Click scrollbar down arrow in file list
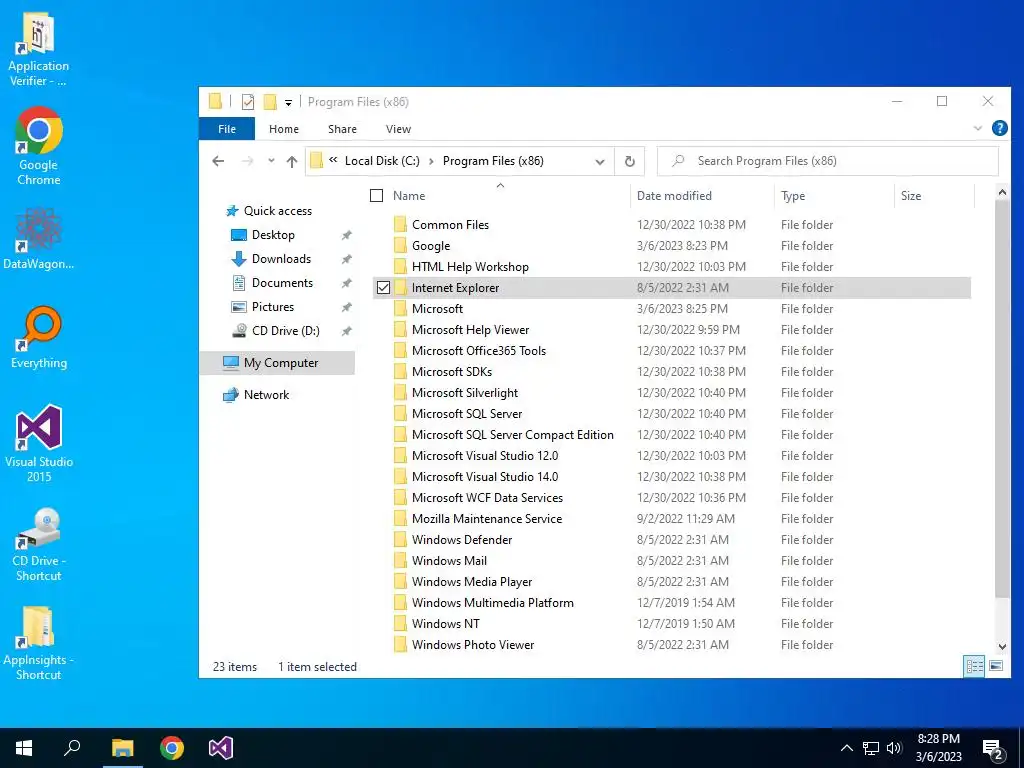The image size is (1024, 768). (x=1002, y=647)
